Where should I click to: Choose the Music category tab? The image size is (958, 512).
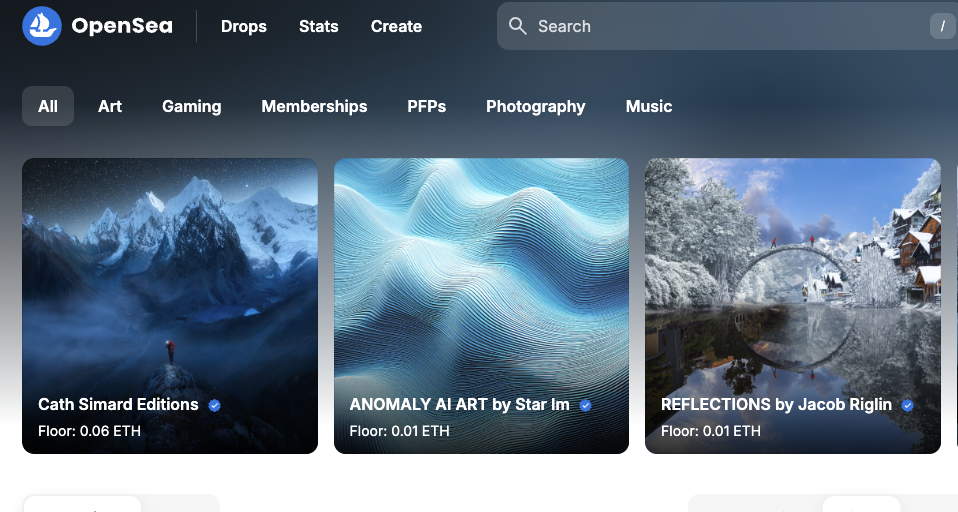648,106
